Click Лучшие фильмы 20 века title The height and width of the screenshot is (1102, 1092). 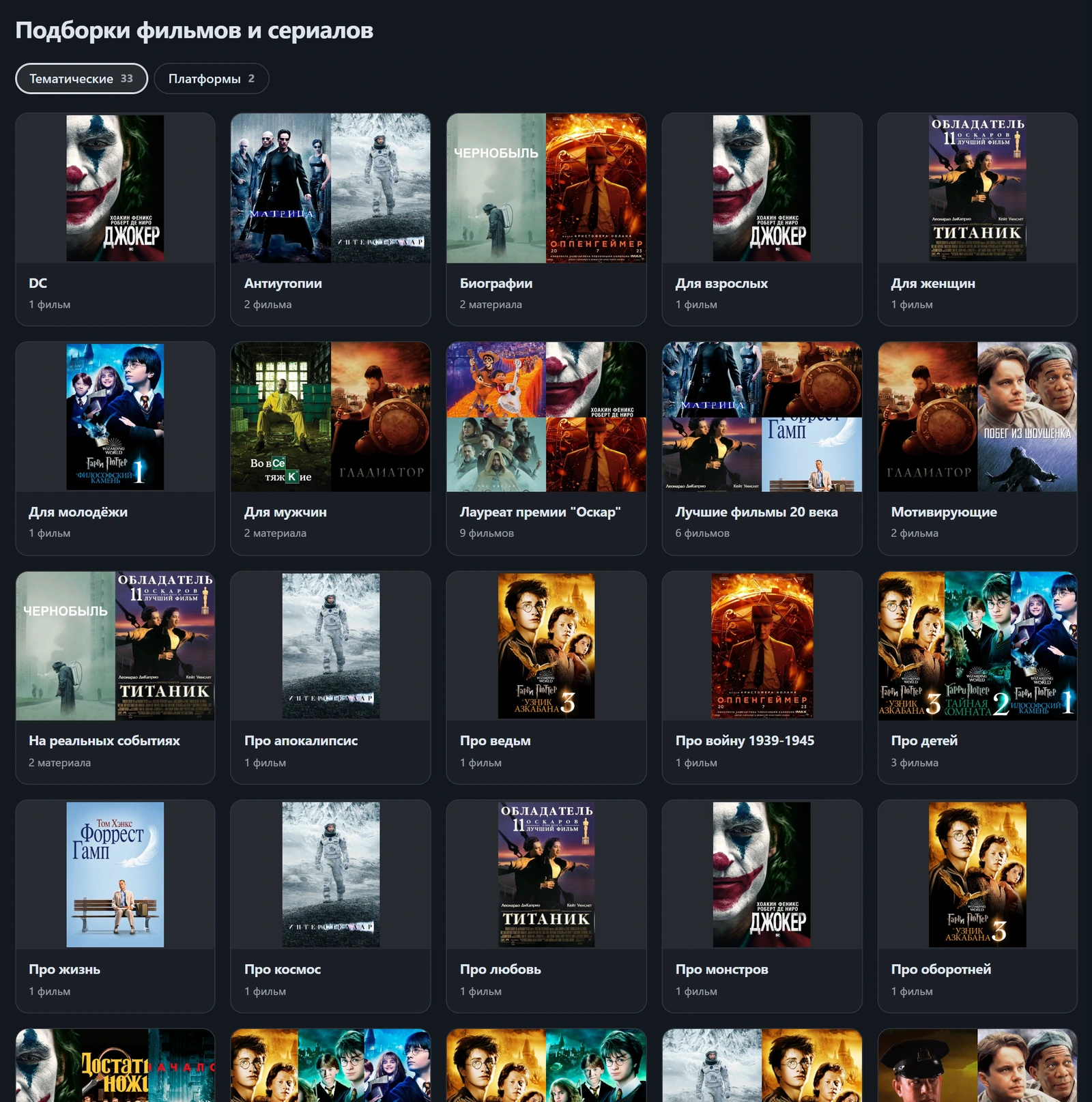click(756, 512)
